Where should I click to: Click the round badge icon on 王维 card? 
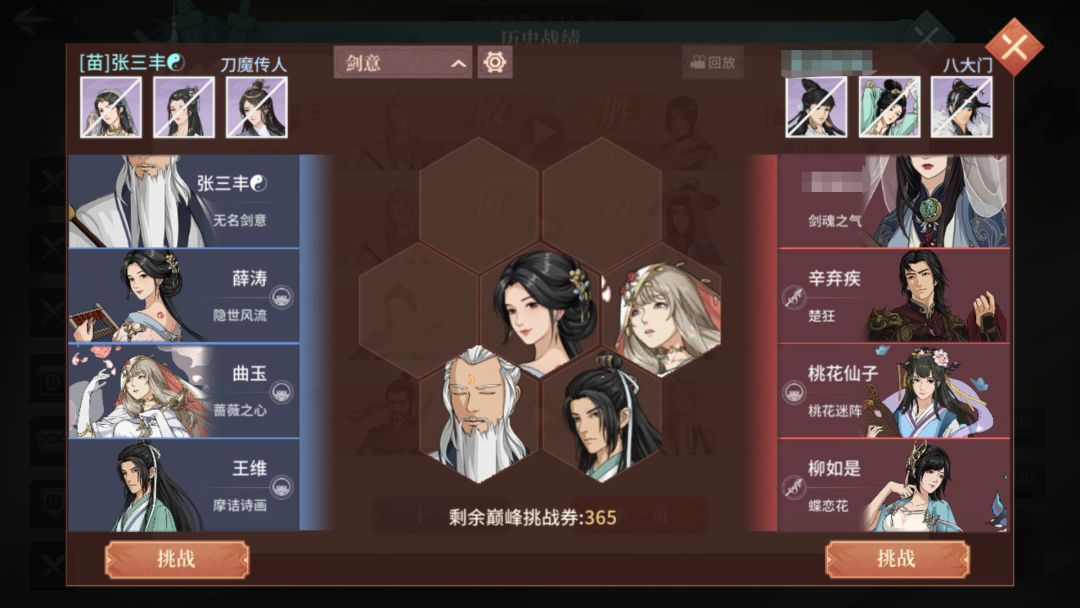pos(282,488)
